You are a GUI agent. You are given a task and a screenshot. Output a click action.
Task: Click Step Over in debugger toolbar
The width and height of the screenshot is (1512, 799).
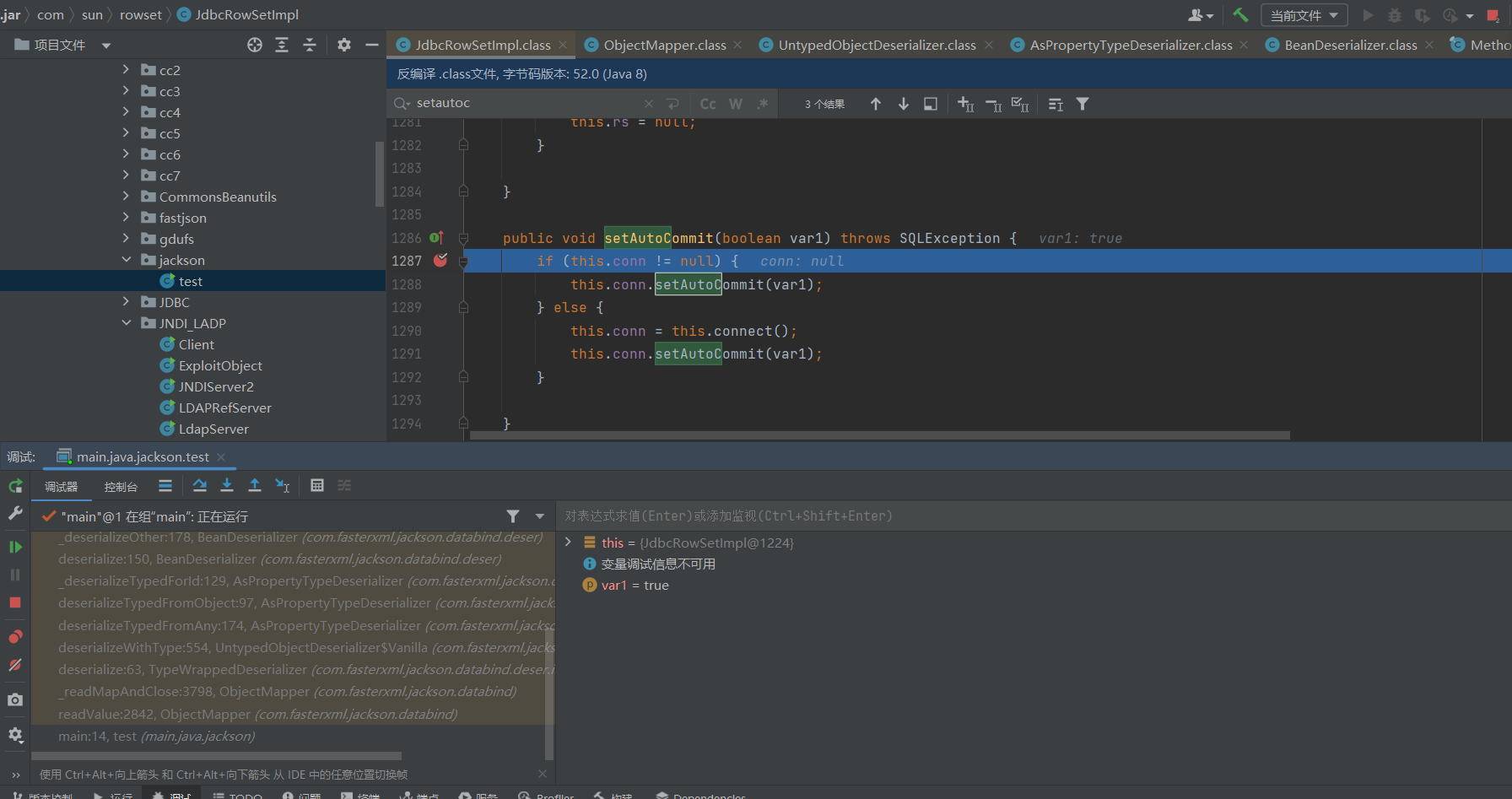200,485
